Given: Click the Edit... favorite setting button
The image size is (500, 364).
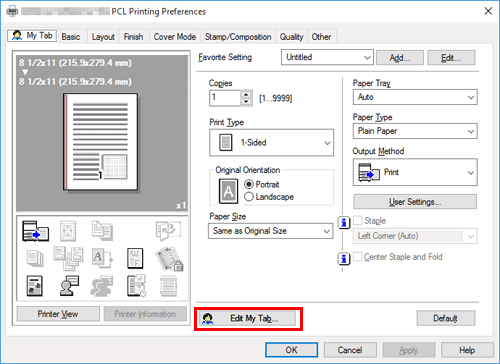Looking at the screenshot, I should (451, 58).
